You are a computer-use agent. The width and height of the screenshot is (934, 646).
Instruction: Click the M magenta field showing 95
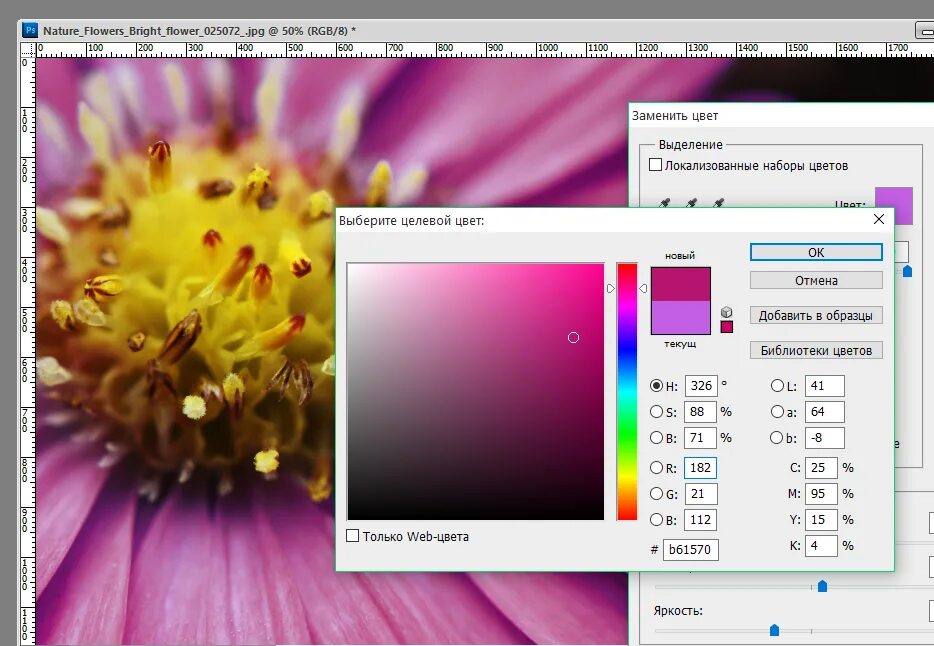point(821,494)
